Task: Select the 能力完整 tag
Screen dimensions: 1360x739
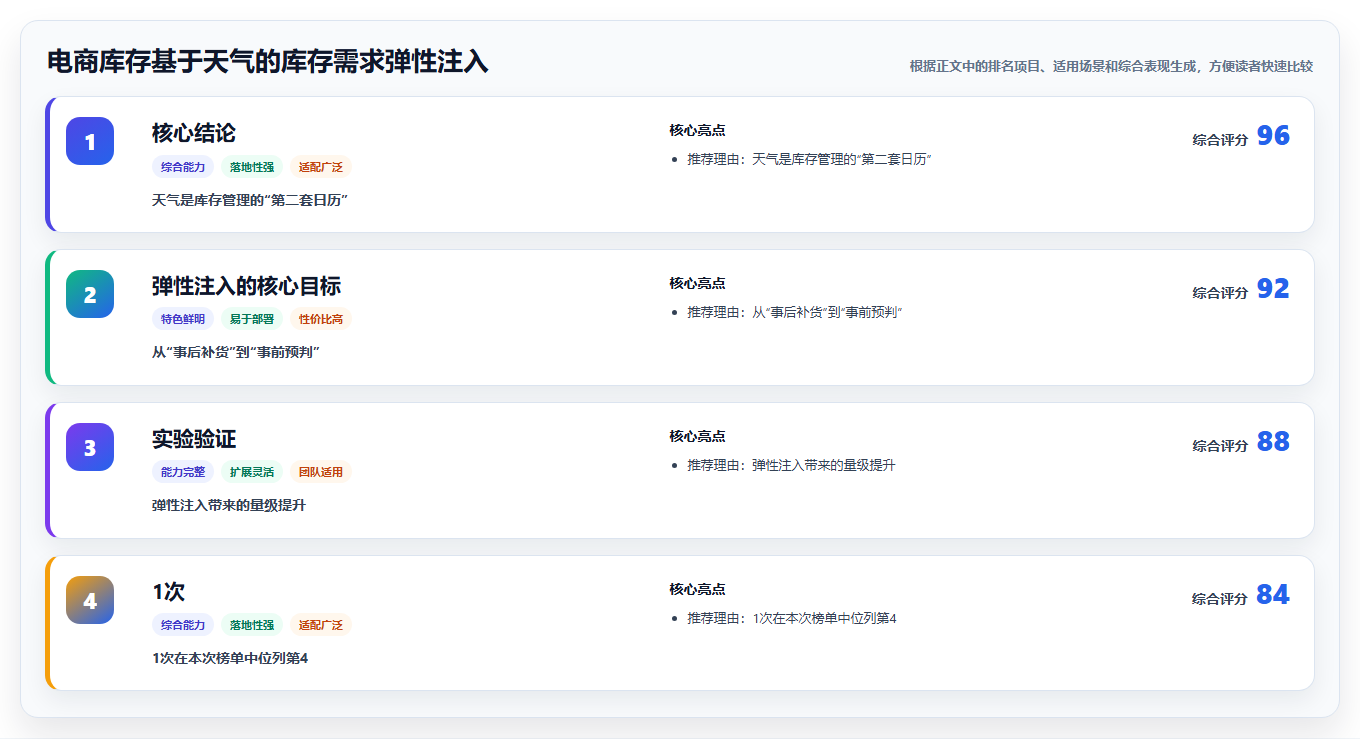Action: (183, 473)
